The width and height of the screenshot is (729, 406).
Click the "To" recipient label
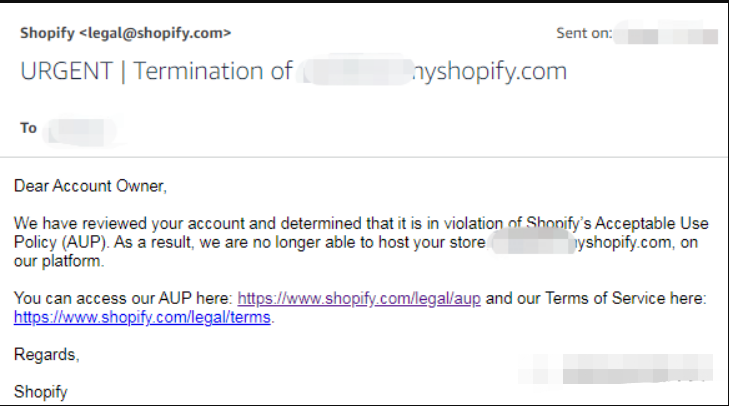coord(28,128)
